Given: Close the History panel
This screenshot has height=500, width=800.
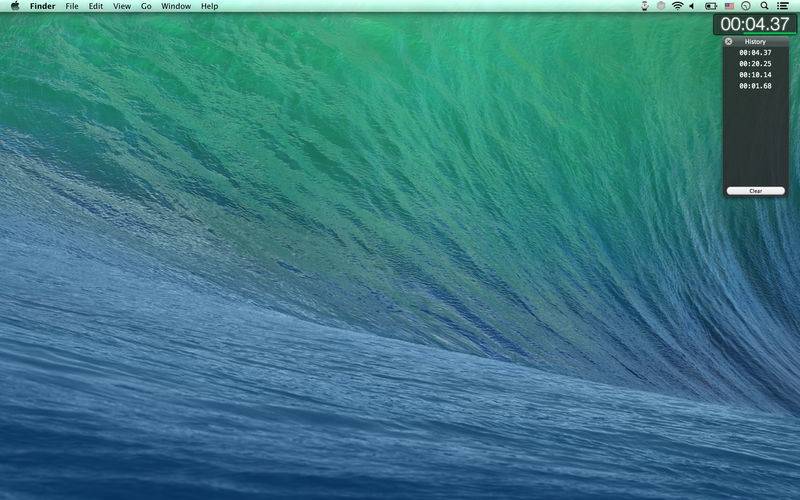Looking at the screenshot, I should [x=729, y=41].
